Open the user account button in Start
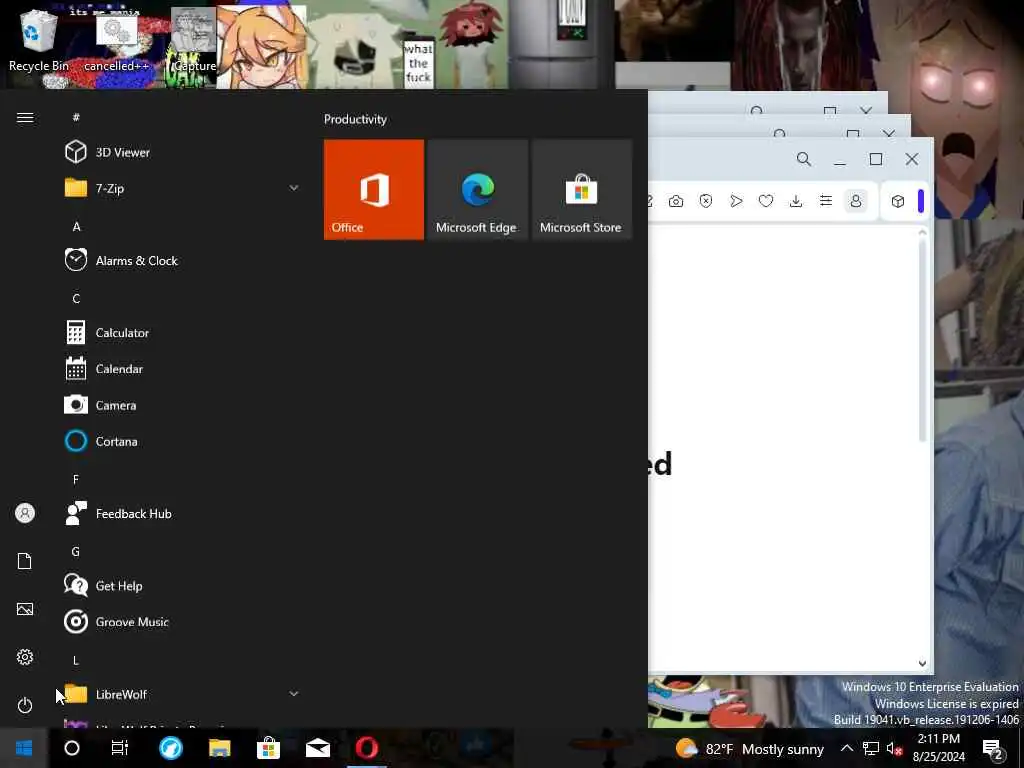 click(25, 513)
